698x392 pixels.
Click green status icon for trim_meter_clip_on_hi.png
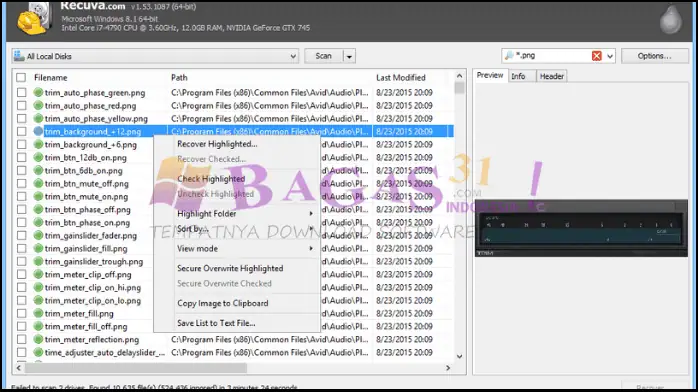tap(38, 287)
